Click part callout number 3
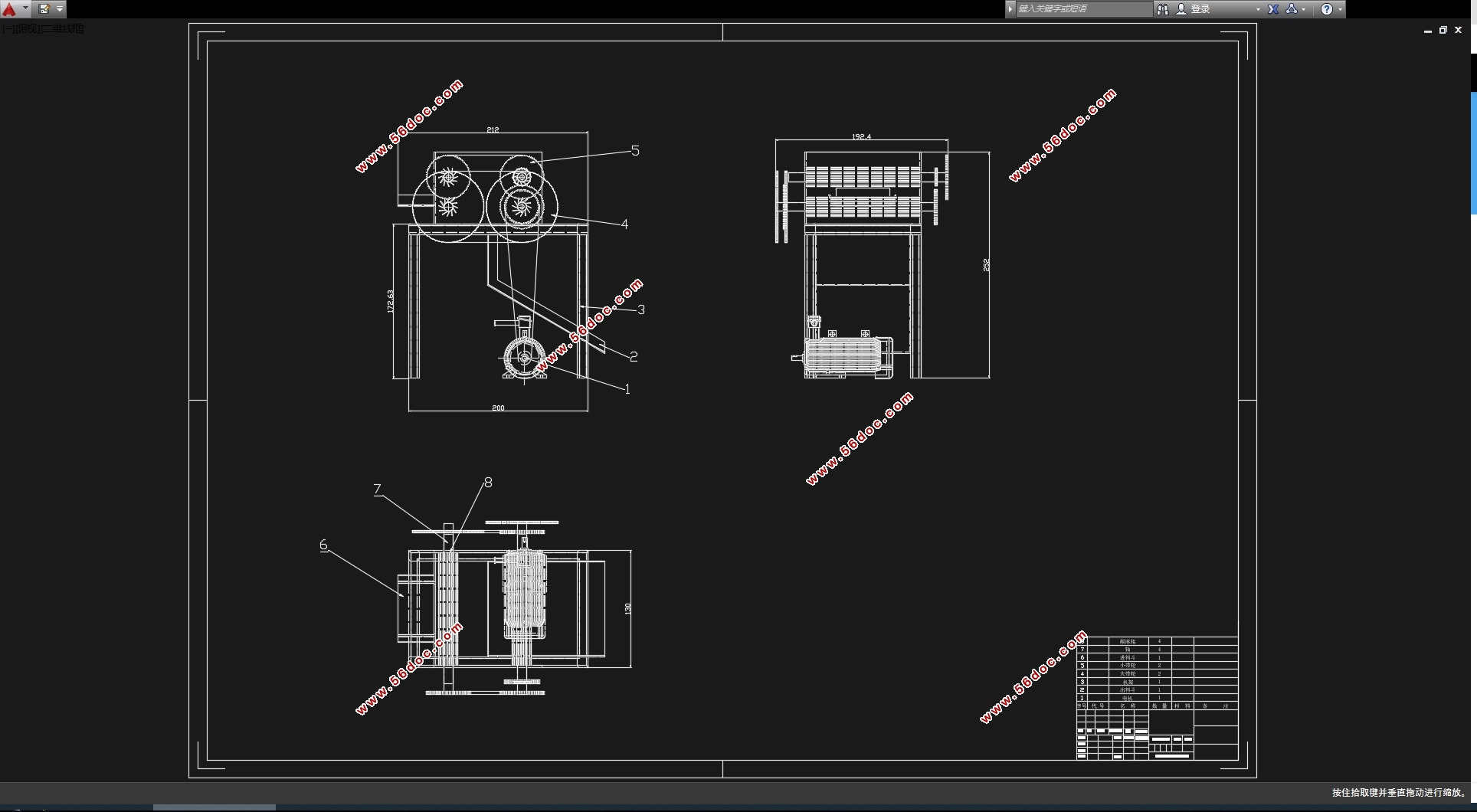 641,309
